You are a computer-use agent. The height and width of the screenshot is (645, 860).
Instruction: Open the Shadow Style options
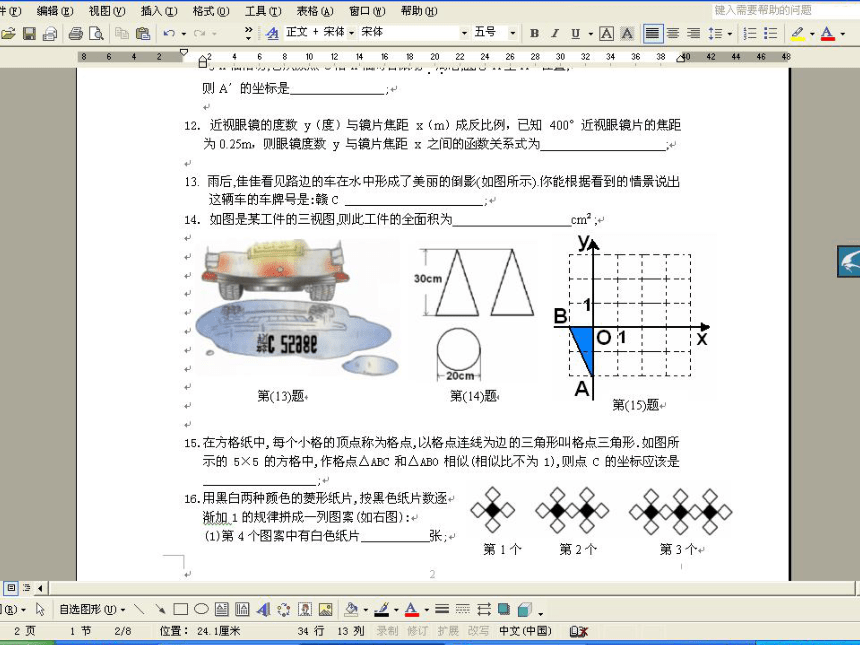pos(504,609)
